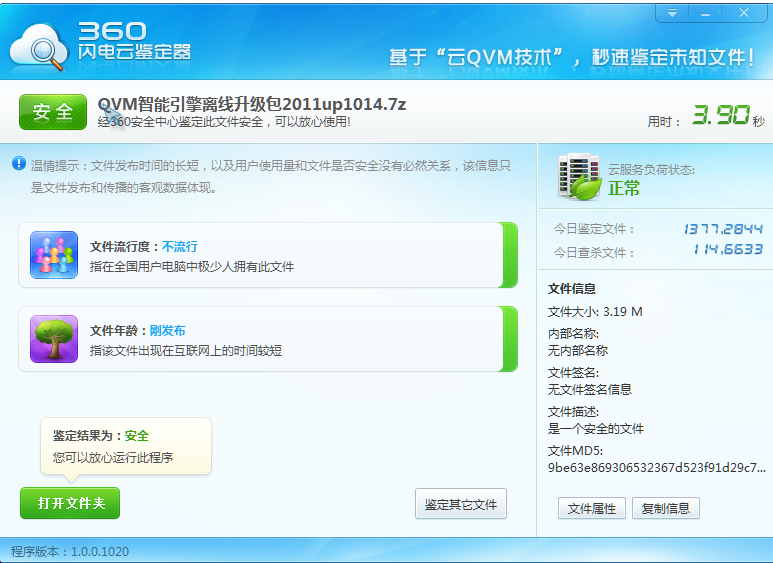
Task: Click the 3.90 elapsed time readout
Action: 720,116
